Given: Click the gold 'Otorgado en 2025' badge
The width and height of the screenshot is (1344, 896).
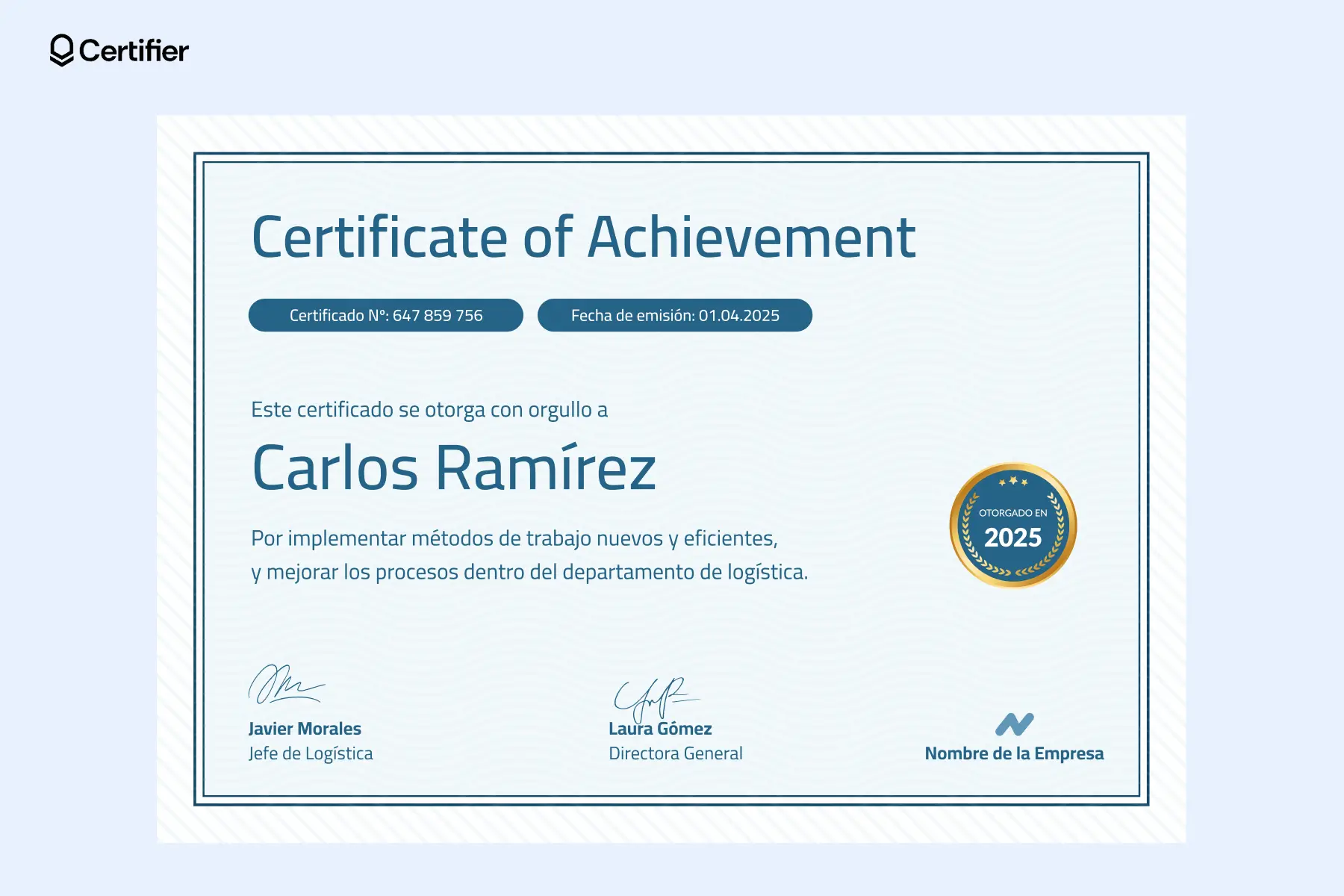Looking at the screenshot, I should (x=1013, y=525).
